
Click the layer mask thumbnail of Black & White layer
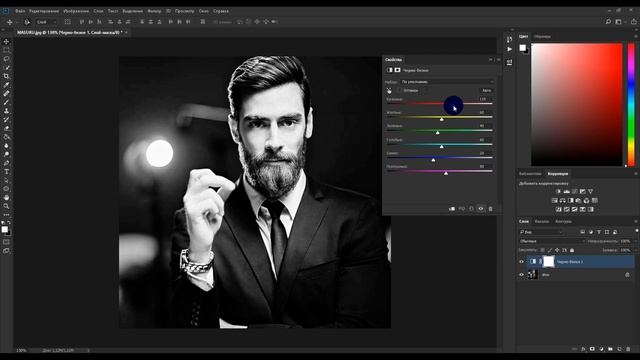click(549, 262)
